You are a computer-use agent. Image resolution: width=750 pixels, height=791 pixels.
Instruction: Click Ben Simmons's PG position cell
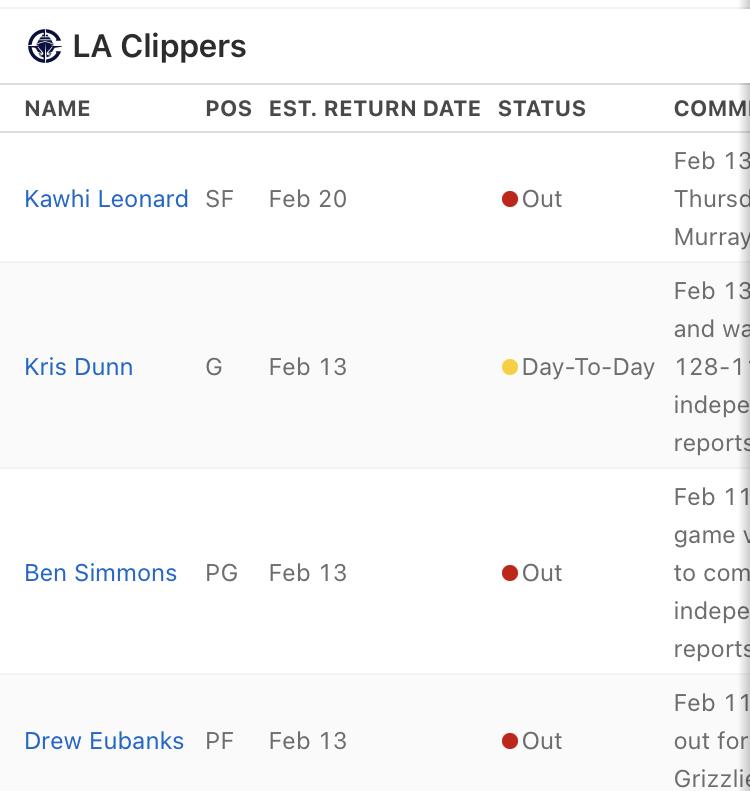pyautogui.click(x=221, y=573)
